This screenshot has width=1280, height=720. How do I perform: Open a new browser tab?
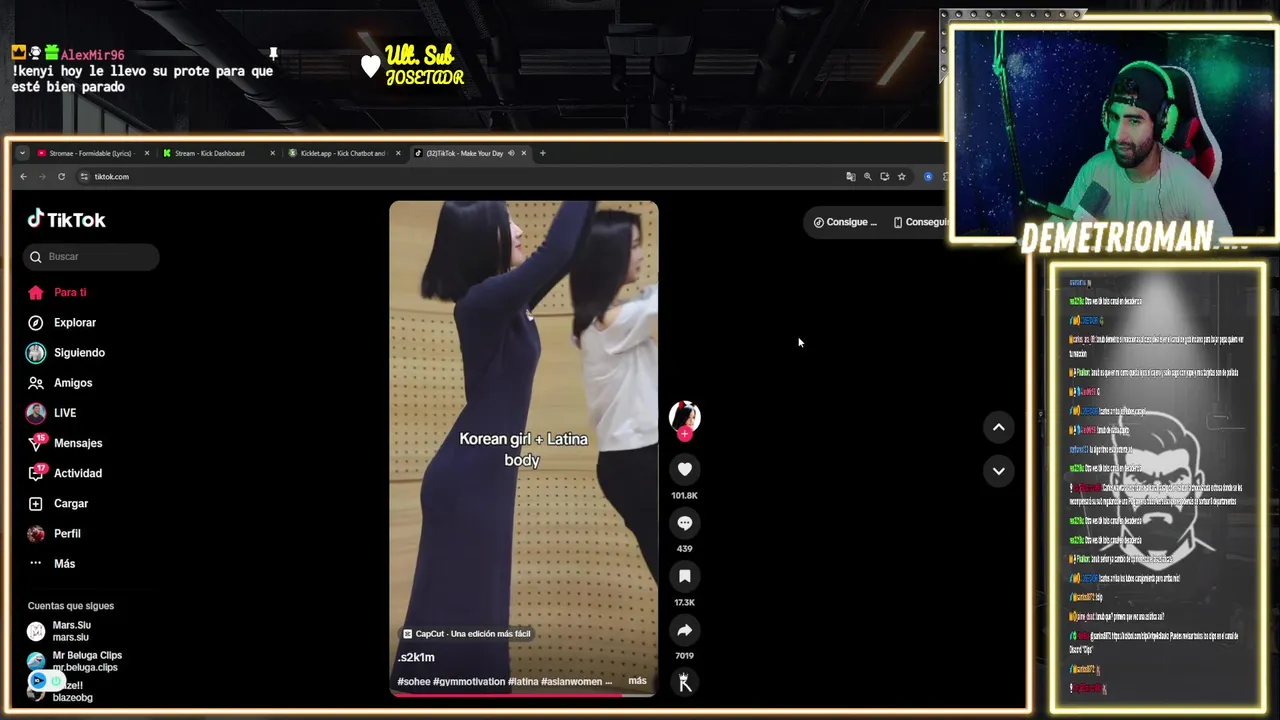pyautogui.click(x=543, y=153)
